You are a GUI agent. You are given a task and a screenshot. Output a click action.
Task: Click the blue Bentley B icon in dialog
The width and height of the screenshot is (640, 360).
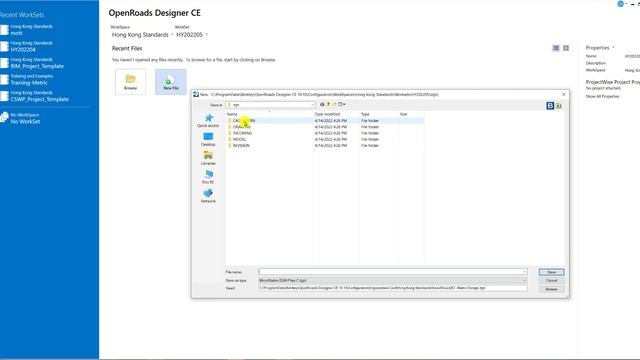pos(550,106)
